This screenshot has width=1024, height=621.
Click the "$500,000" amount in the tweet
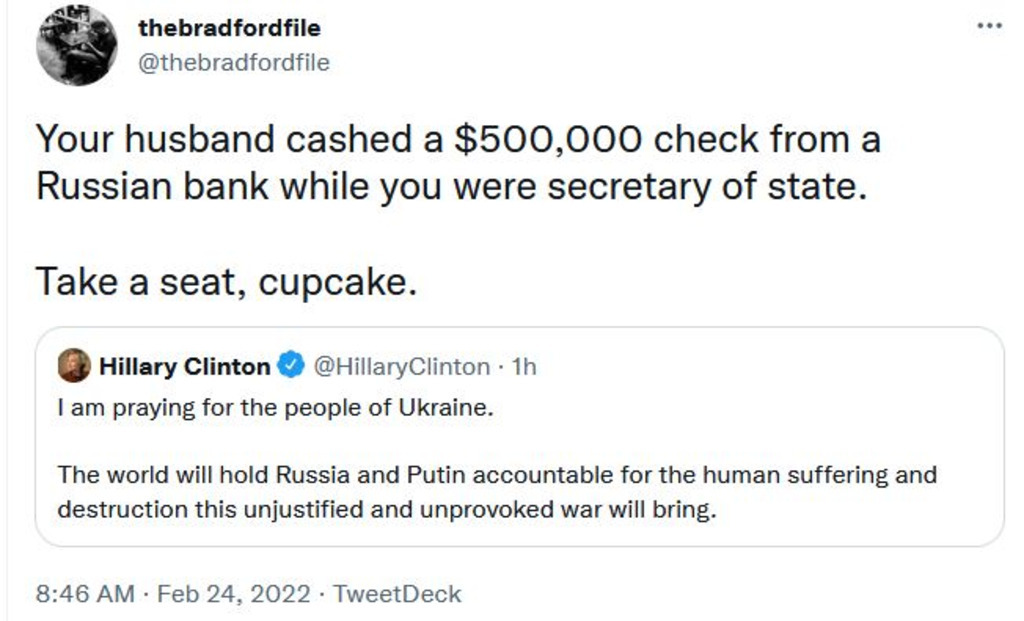pyautogui.click(x=550, y=139)
